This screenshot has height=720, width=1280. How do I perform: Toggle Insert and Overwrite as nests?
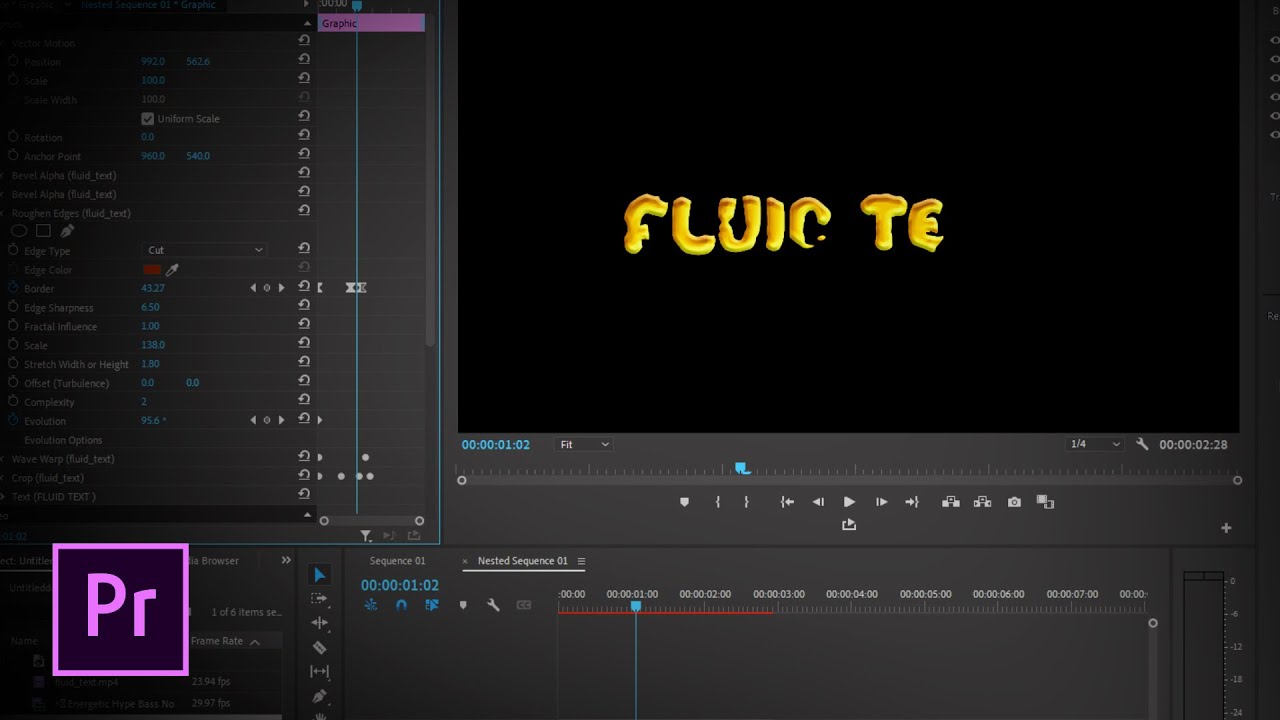370,605
